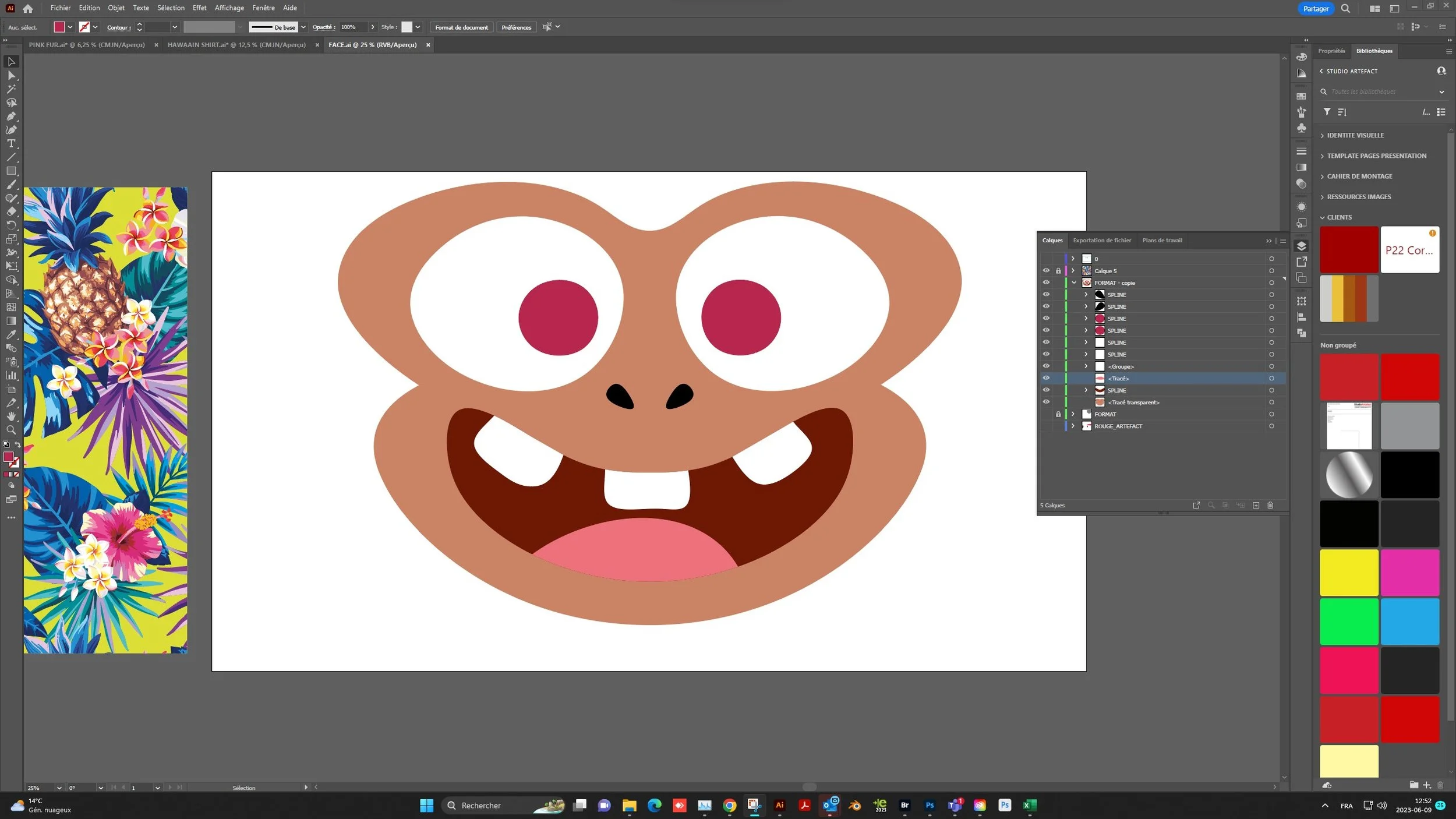Create new layer in Calques panel

(1256, 506)
